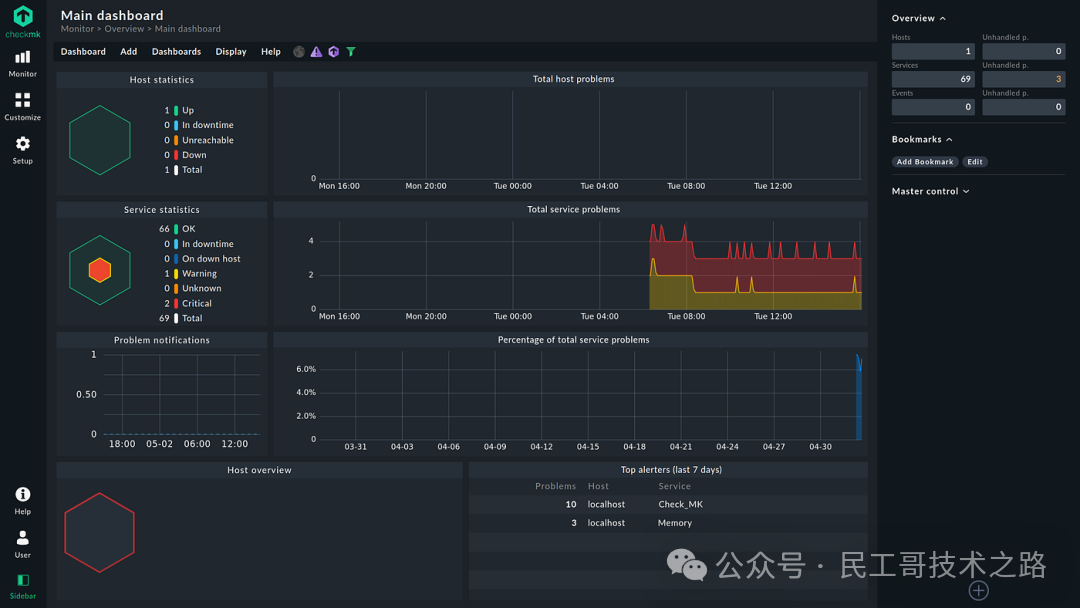This screenshot has width=1080, height=608.
Task: Click the Service statistics title
Action: [162, 210]
